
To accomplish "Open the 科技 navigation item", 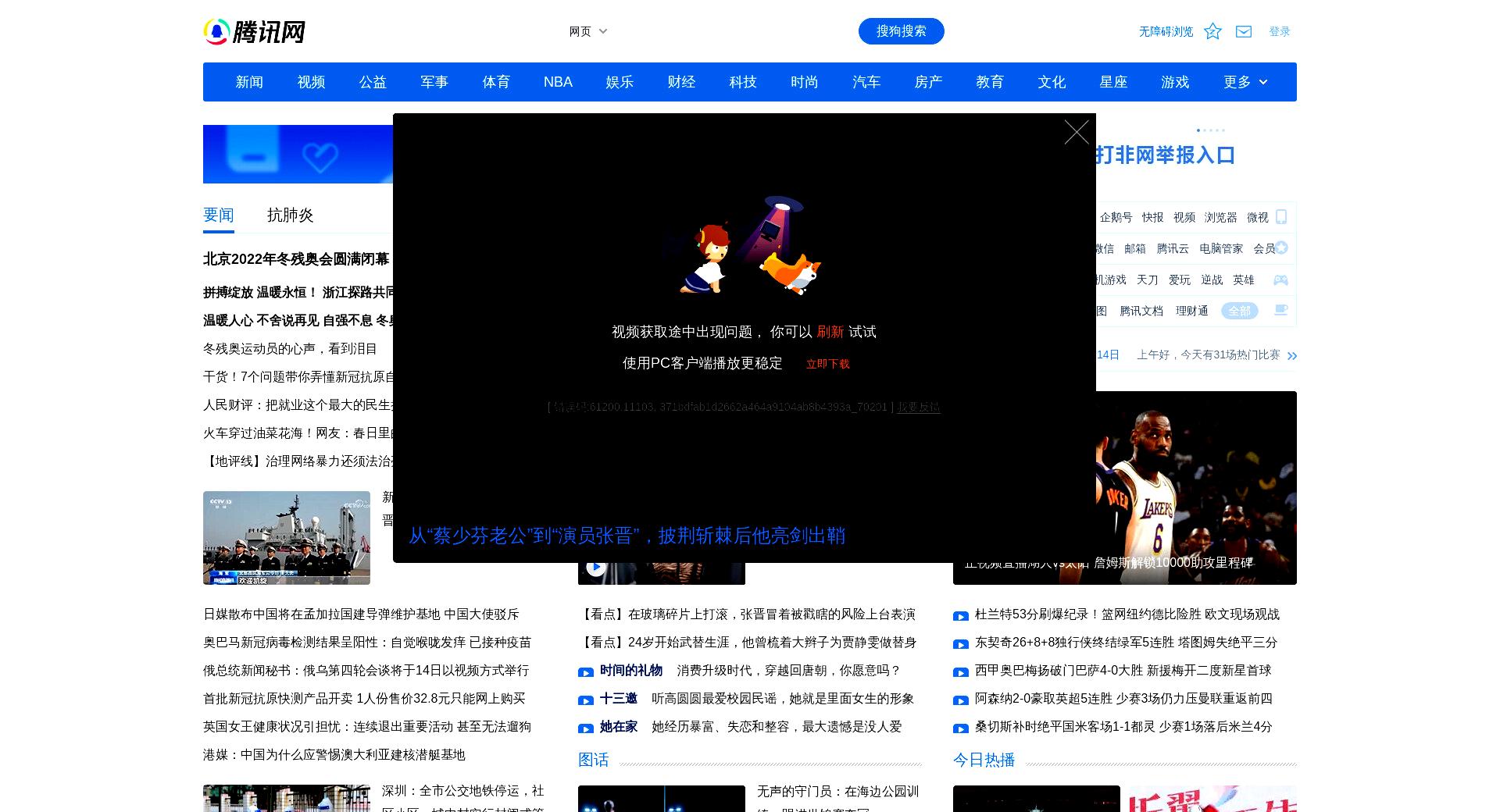I will click(743, 82).
